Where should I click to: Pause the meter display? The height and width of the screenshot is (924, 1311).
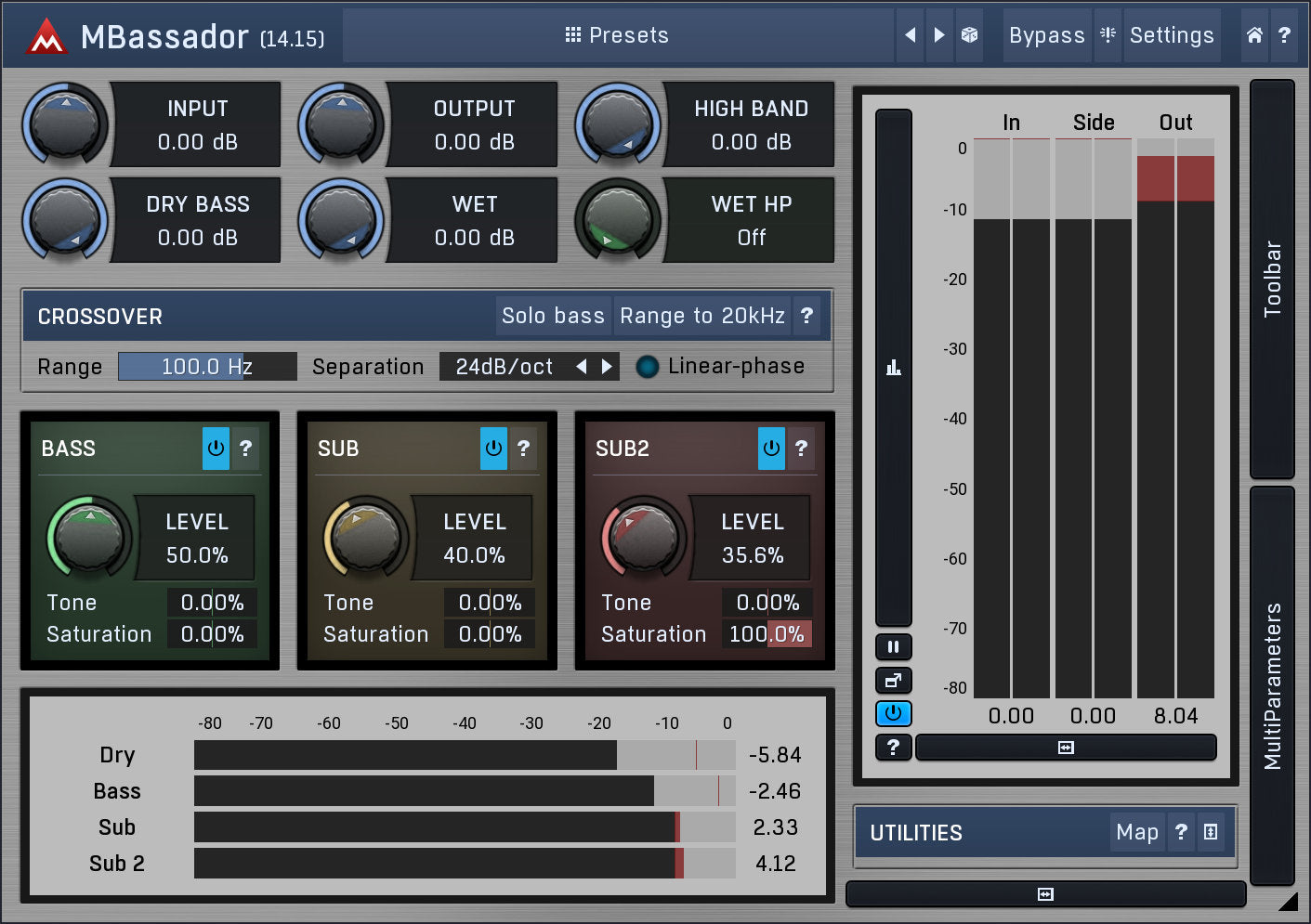(893, 646)
